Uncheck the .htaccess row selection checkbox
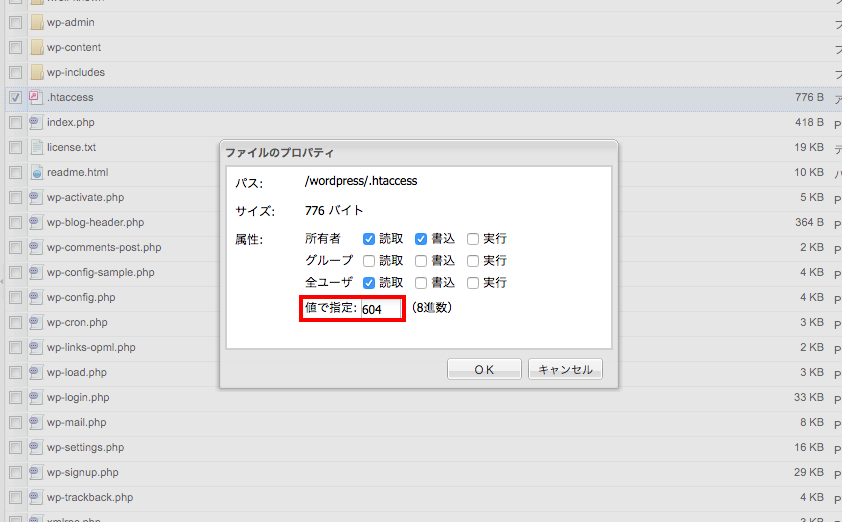The height and width of the screenshot is (522, 842). pos(15,97)
